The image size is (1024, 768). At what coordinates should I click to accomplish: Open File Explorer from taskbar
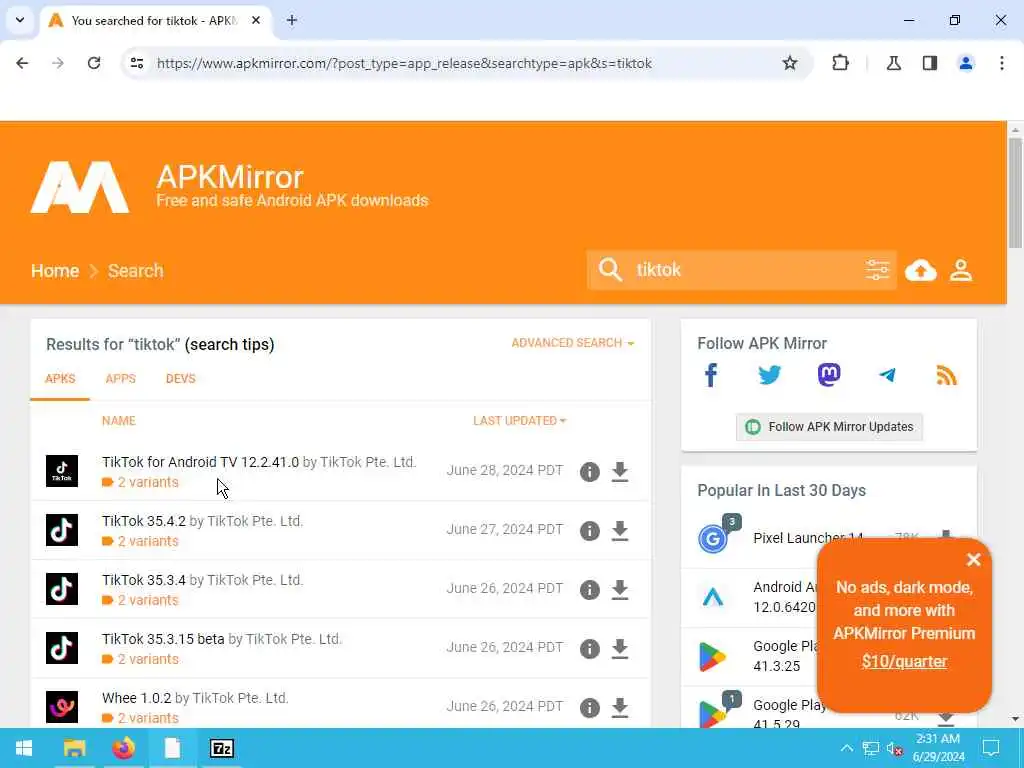click(x=74, y=748)
